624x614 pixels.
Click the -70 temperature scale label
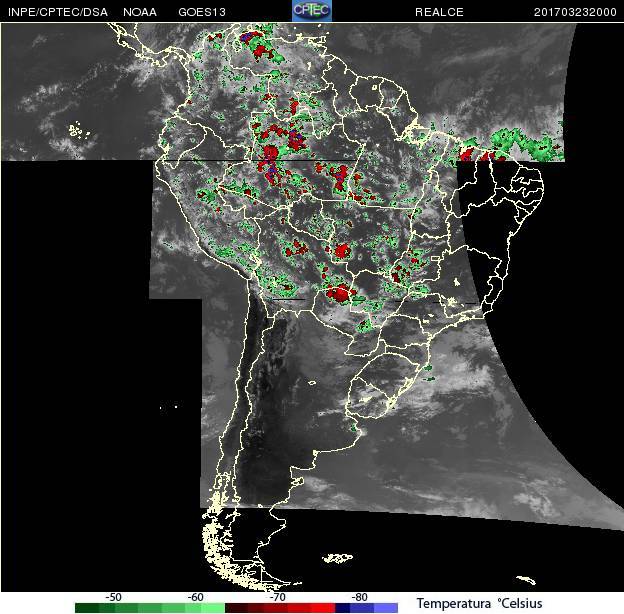(277, 597)
